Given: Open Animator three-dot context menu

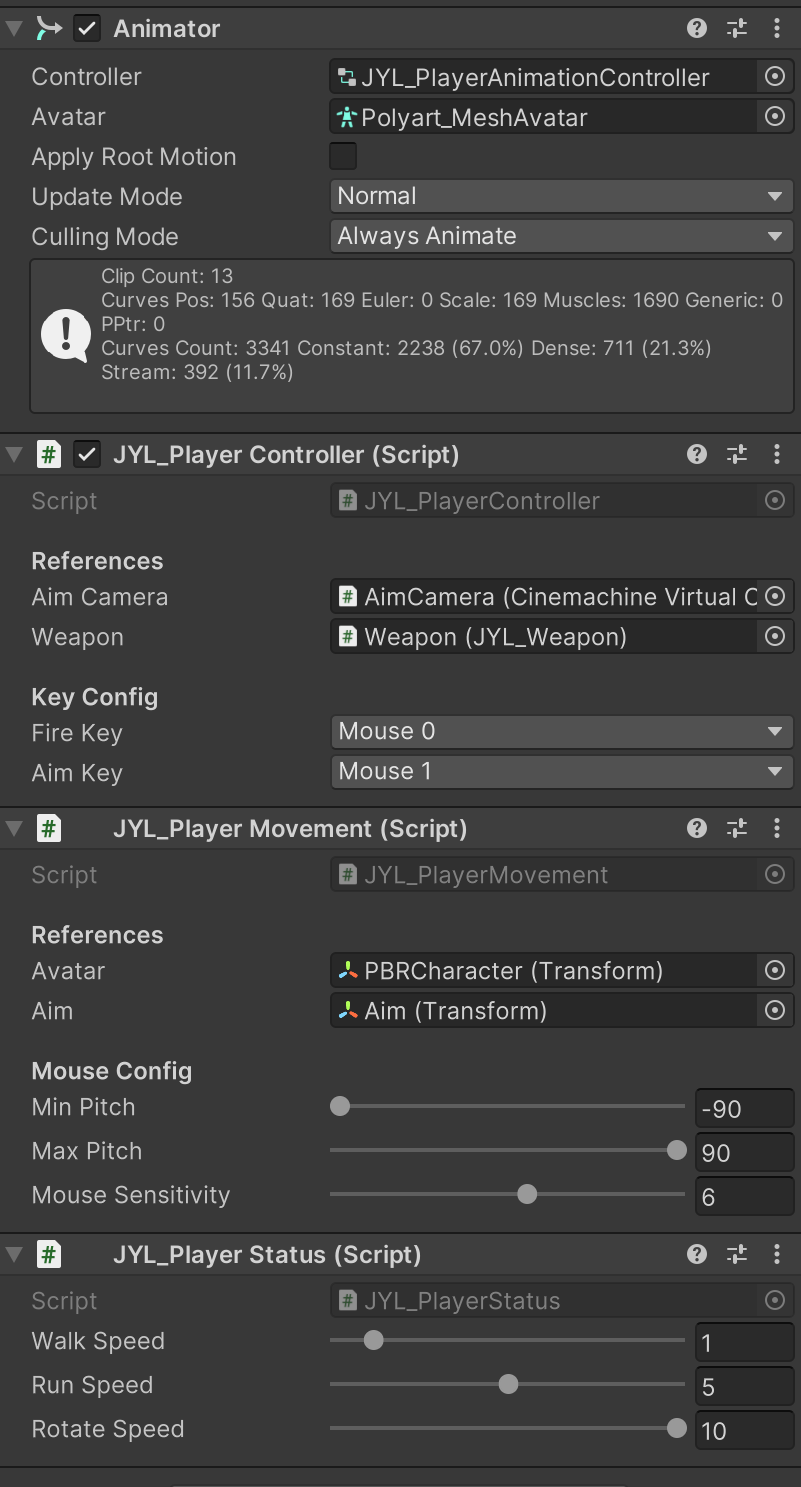Looking at the screenshot, I should [x=777, y=29].
